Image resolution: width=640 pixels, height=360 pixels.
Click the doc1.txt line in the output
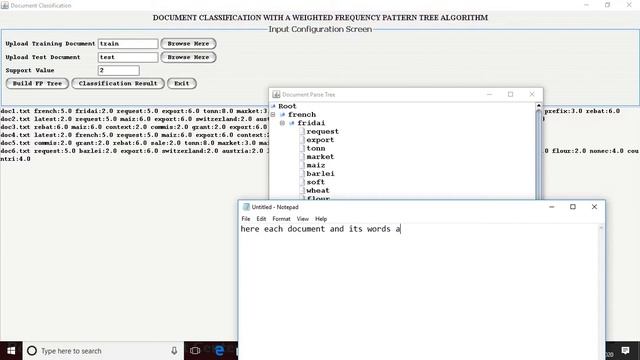[134, 111]
